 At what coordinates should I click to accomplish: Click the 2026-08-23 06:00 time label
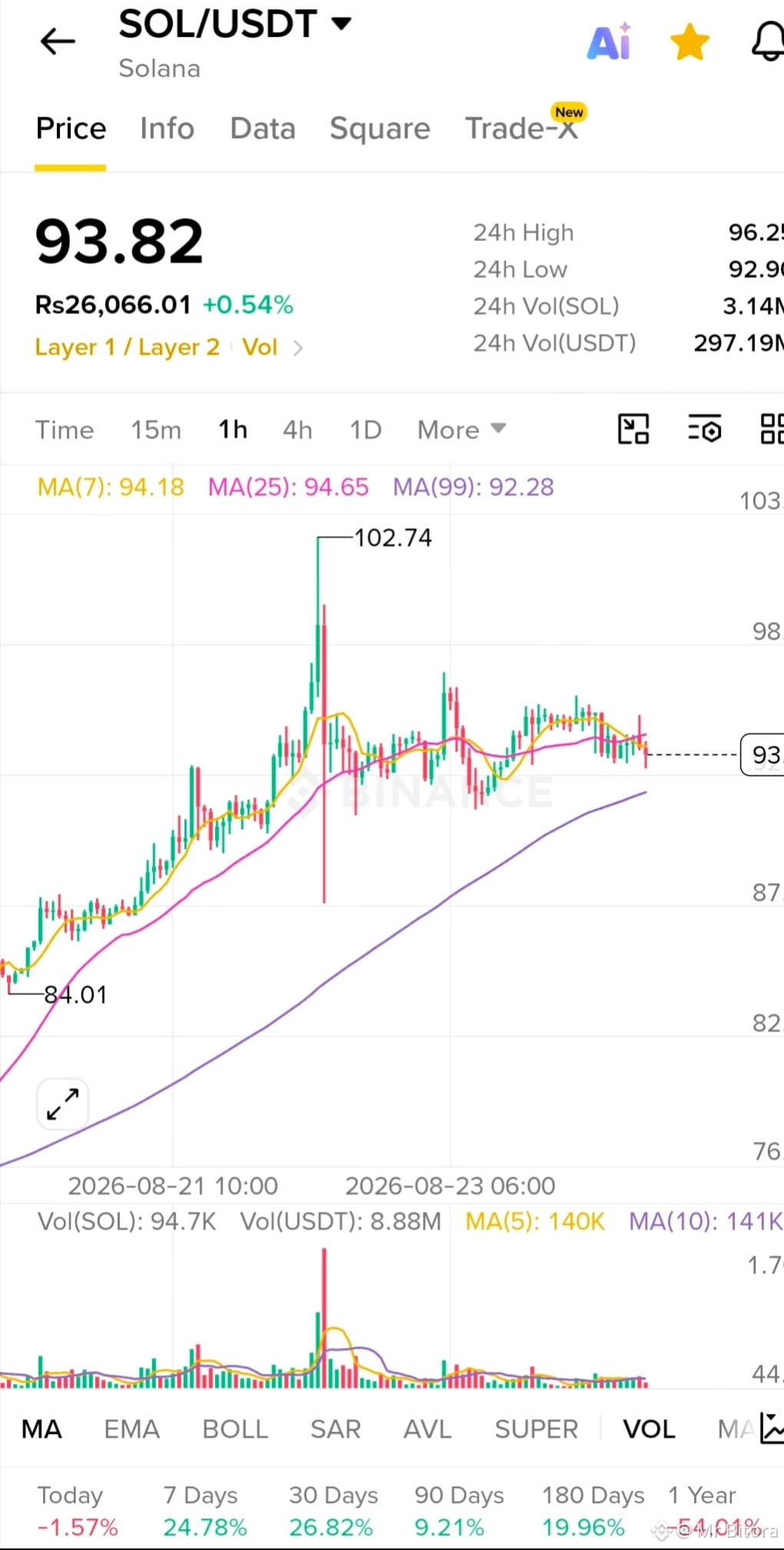(450, 1186)
